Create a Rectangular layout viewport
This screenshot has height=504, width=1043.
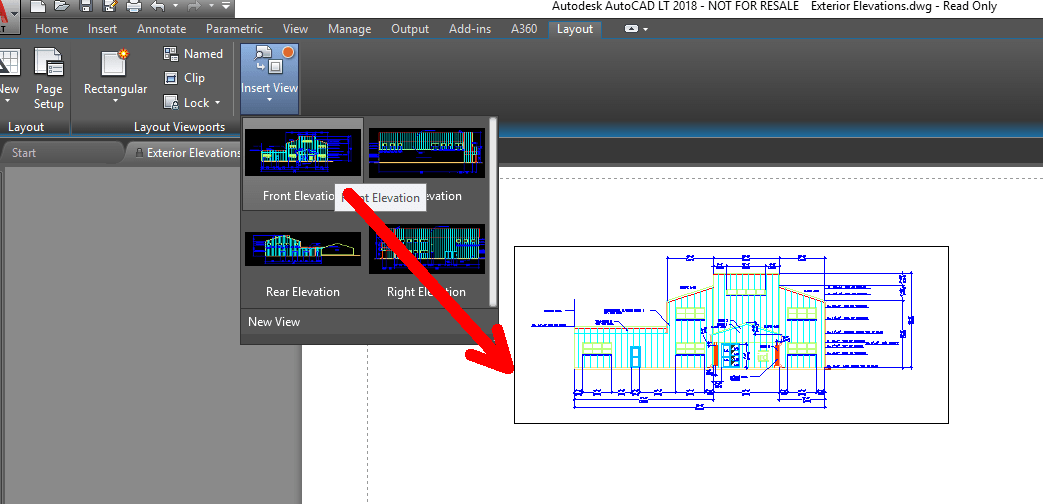[116, 70]
